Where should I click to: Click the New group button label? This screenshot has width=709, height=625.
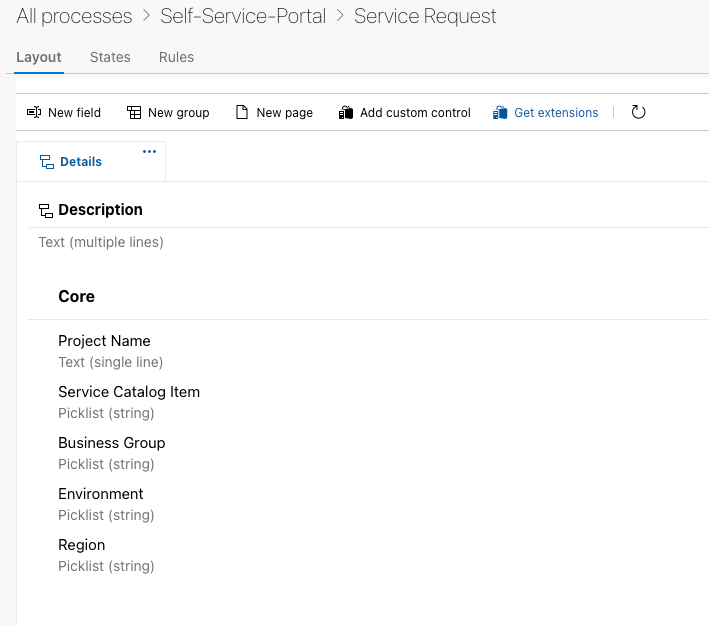[x=179, y=112]
